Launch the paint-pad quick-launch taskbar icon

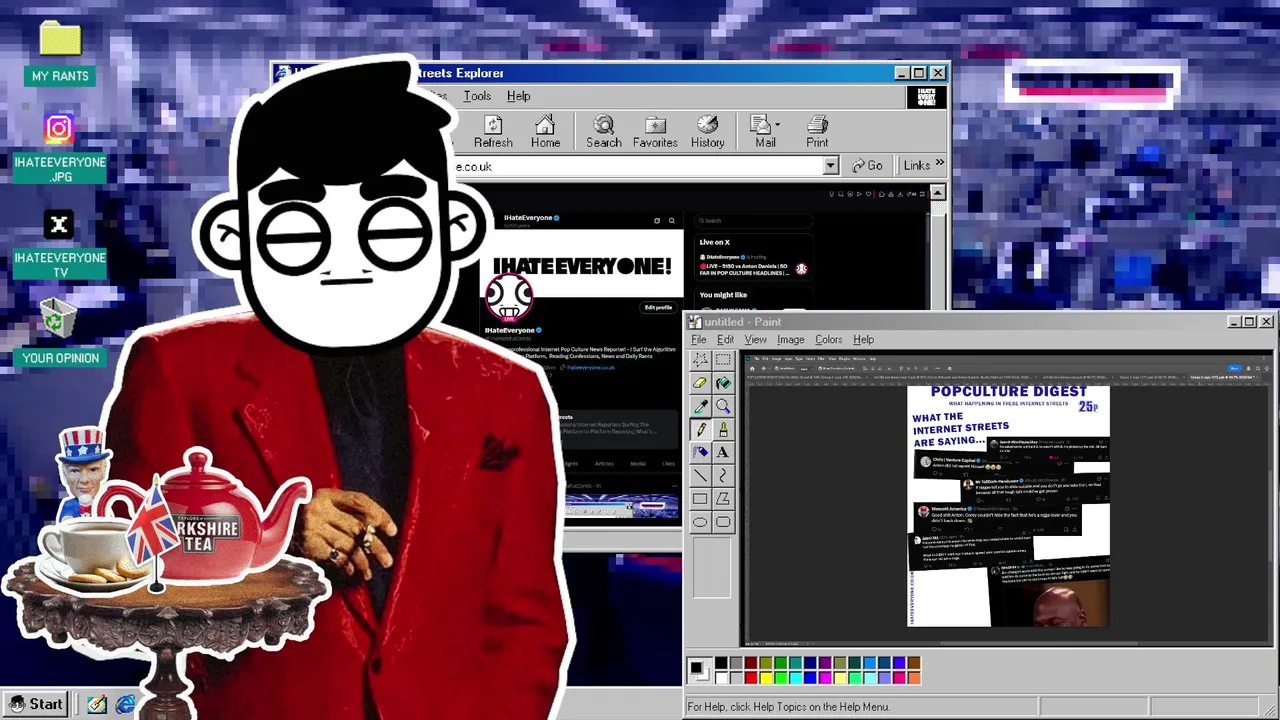(x=96, y=704)
